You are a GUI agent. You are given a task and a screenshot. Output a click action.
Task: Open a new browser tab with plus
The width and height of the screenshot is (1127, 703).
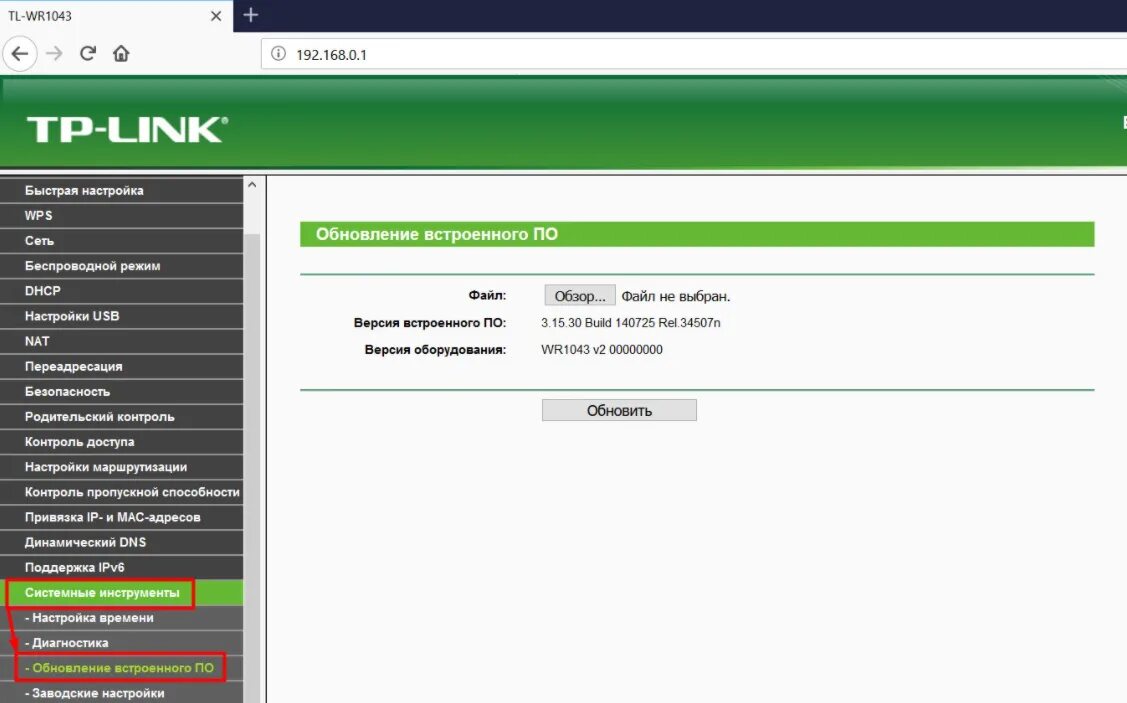[250, 15]
